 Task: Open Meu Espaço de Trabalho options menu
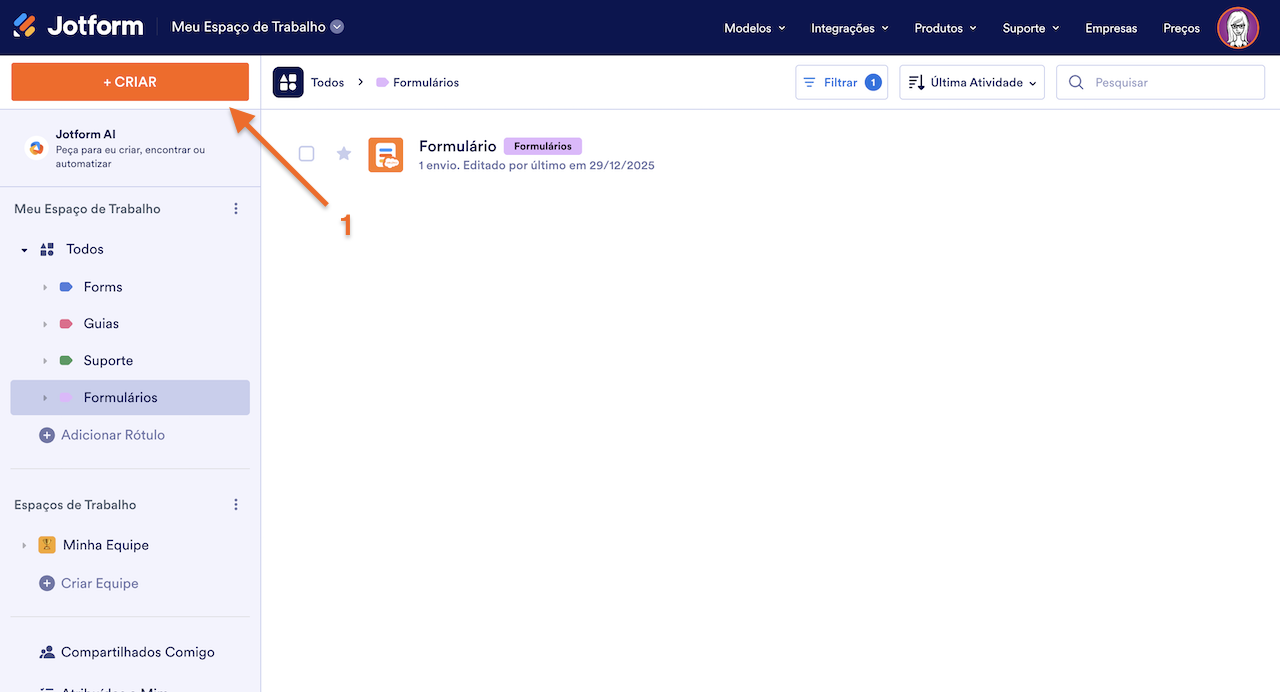[x=236, y=209]
